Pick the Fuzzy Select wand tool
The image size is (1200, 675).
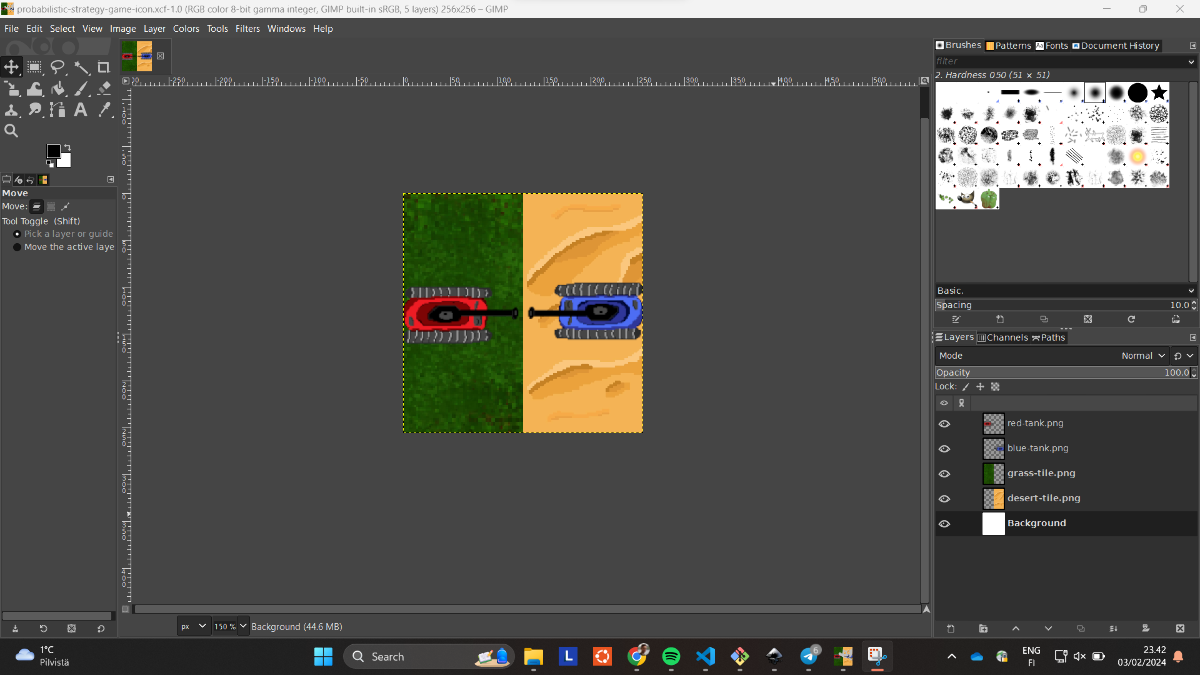point(81,67)
